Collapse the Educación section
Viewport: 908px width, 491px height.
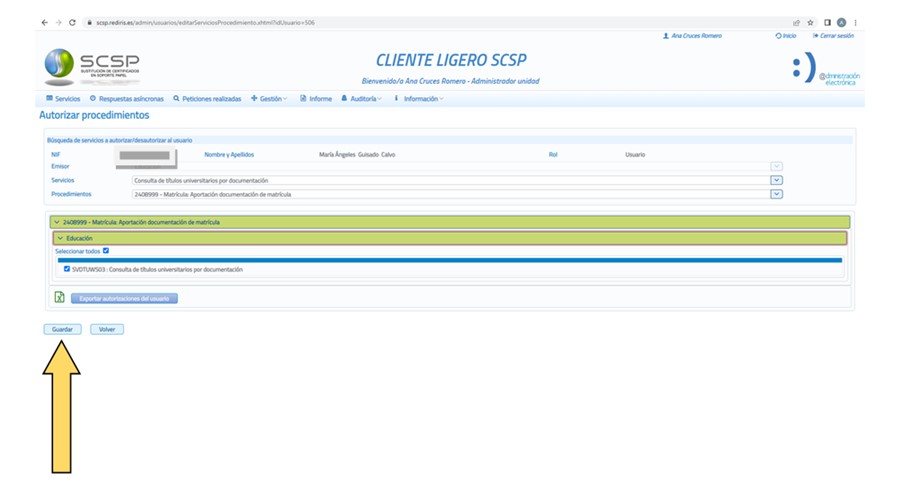[x=450, y=238]
